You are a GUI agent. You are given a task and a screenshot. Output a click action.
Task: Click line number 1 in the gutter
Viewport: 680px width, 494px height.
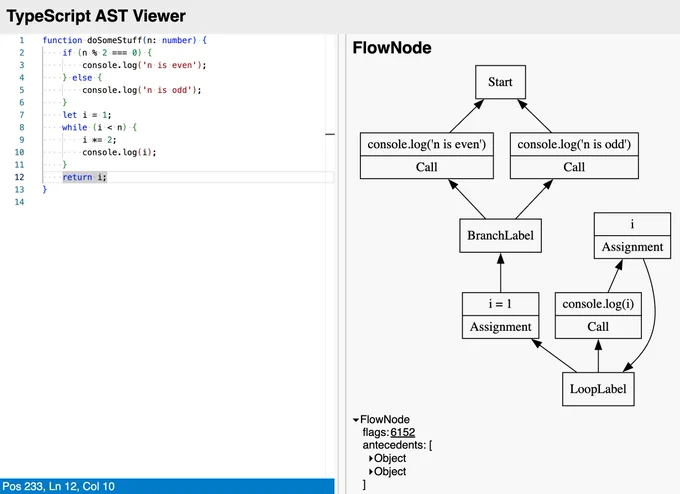(x=22, y=40)
